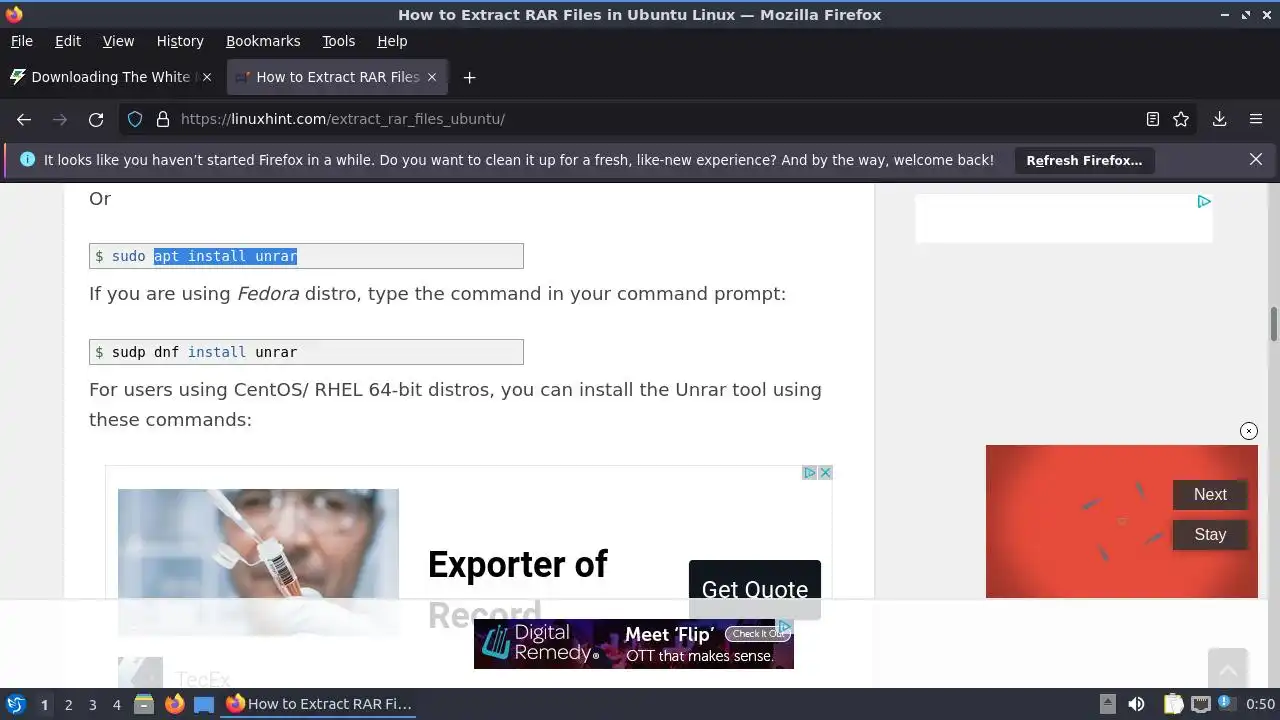Open a new tab with plus
Screen dimensions: 1280x720
pos(469,77)
